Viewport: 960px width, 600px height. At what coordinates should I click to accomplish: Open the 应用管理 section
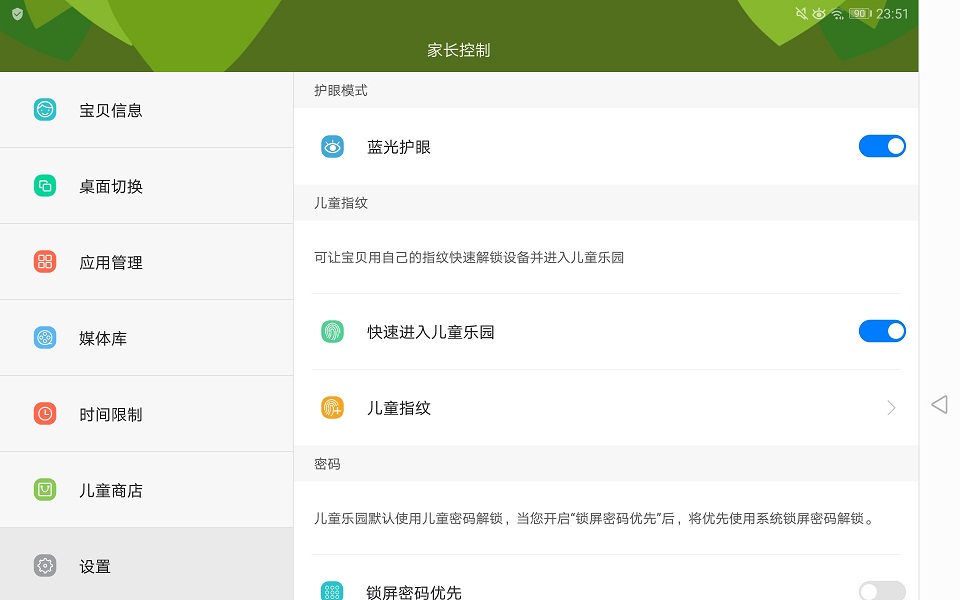[x=147, y=262]
